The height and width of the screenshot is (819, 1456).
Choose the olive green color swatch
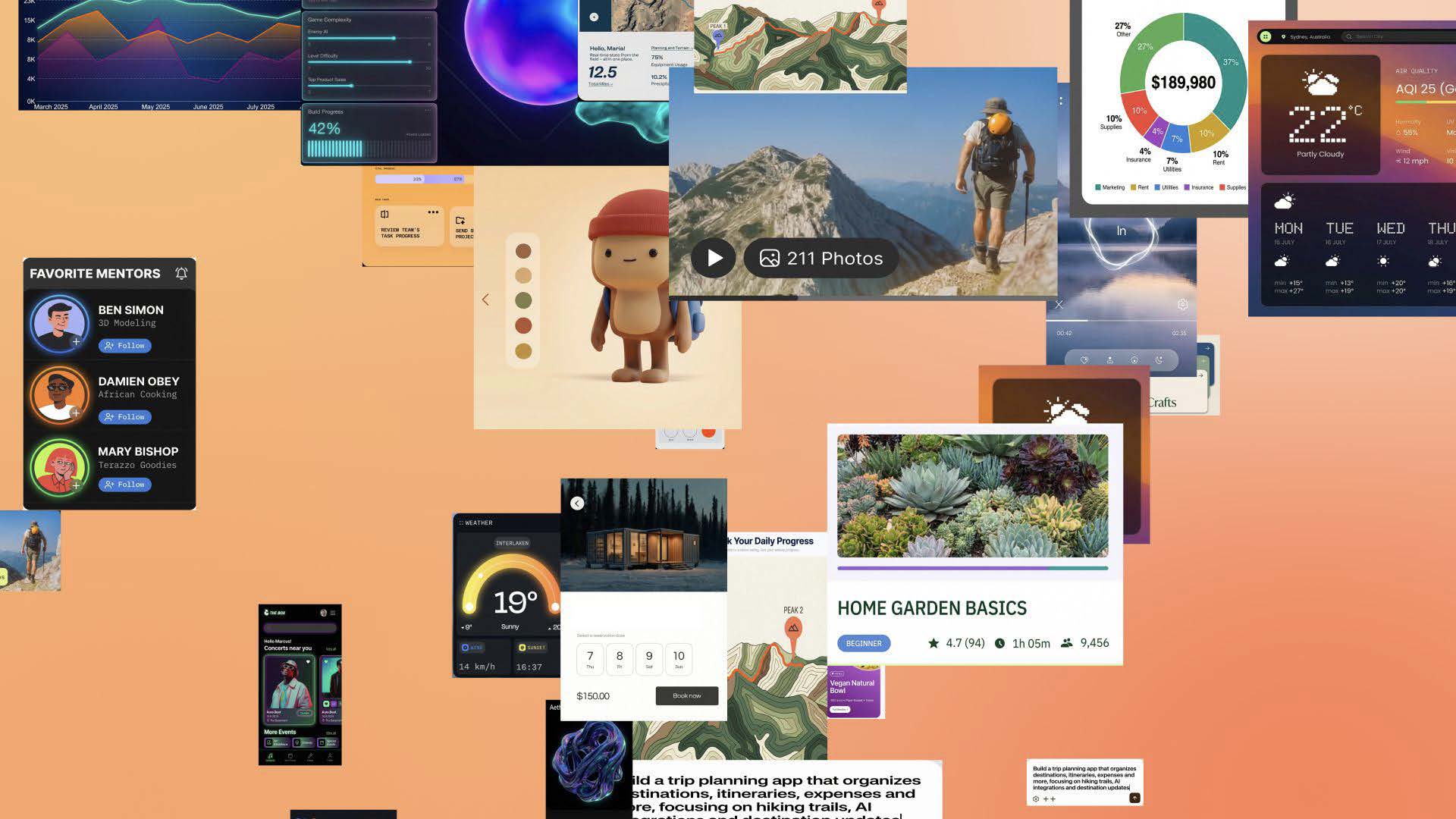click(x=523, y=300)
